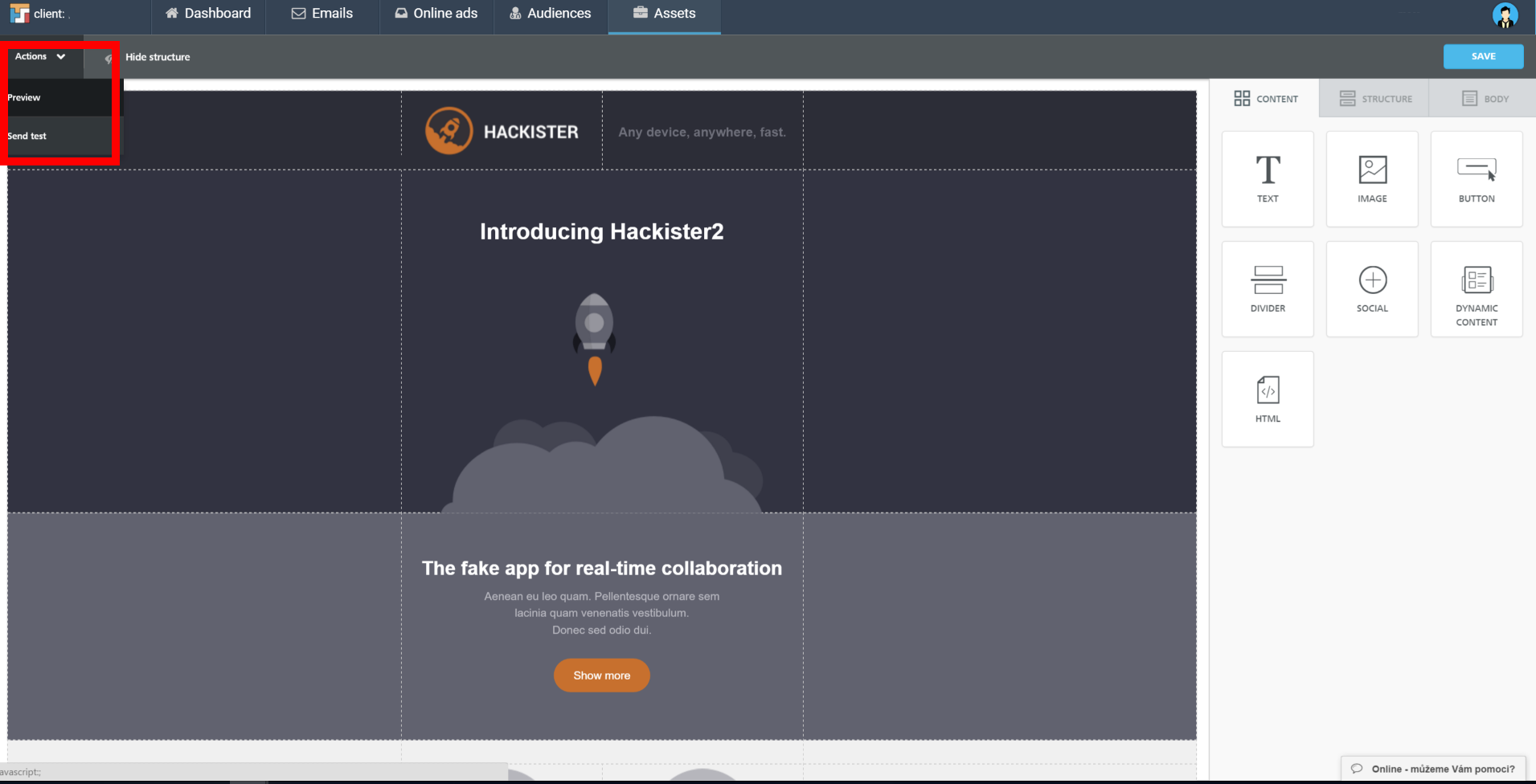Toggle Hide structure
Image resolution: width=1536 pixels, height=784 pixels.
pyautogui.click(x=158, y=57)
